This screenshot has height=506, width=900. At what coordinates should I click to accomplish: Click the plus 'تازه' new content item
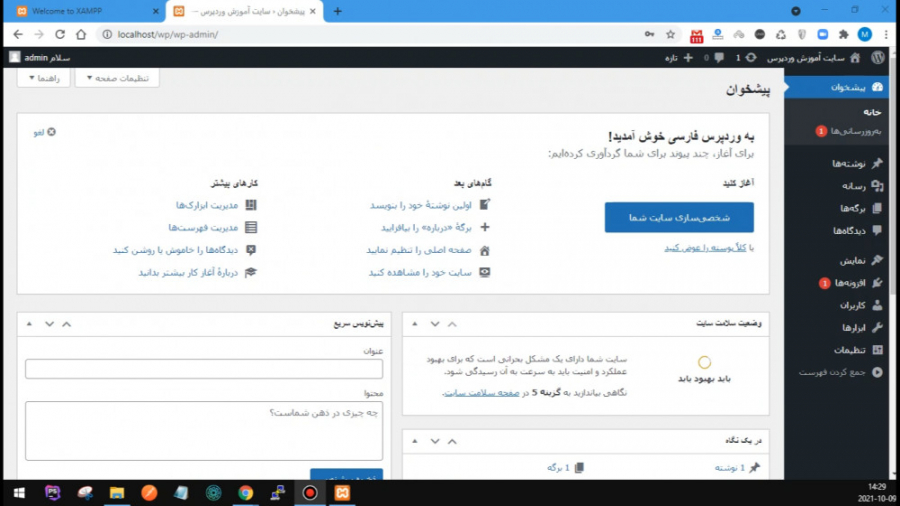679,57
